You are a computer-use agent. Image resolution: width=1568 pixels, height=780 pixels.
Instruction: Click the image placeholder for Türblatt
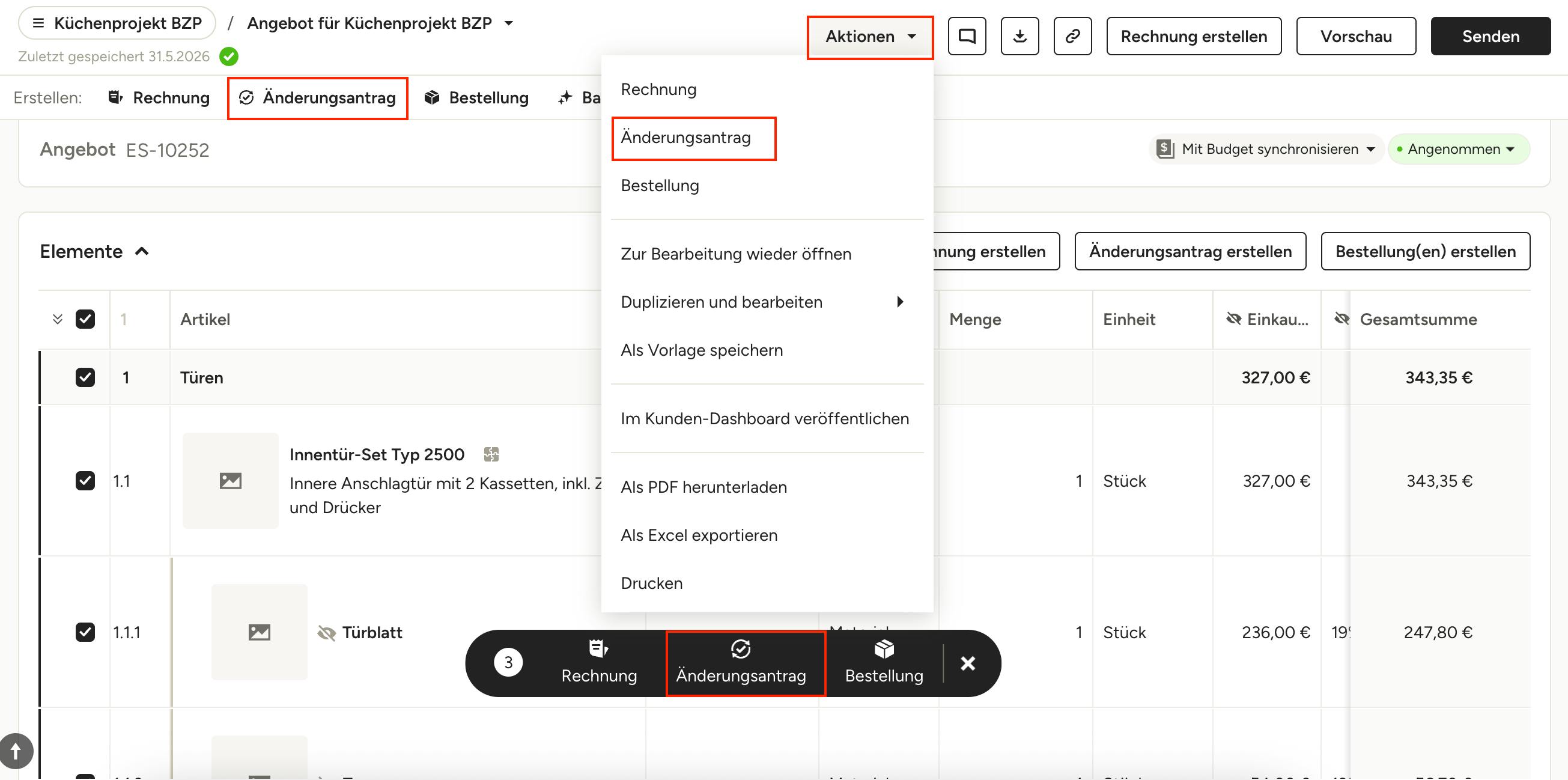coord(260,632)
